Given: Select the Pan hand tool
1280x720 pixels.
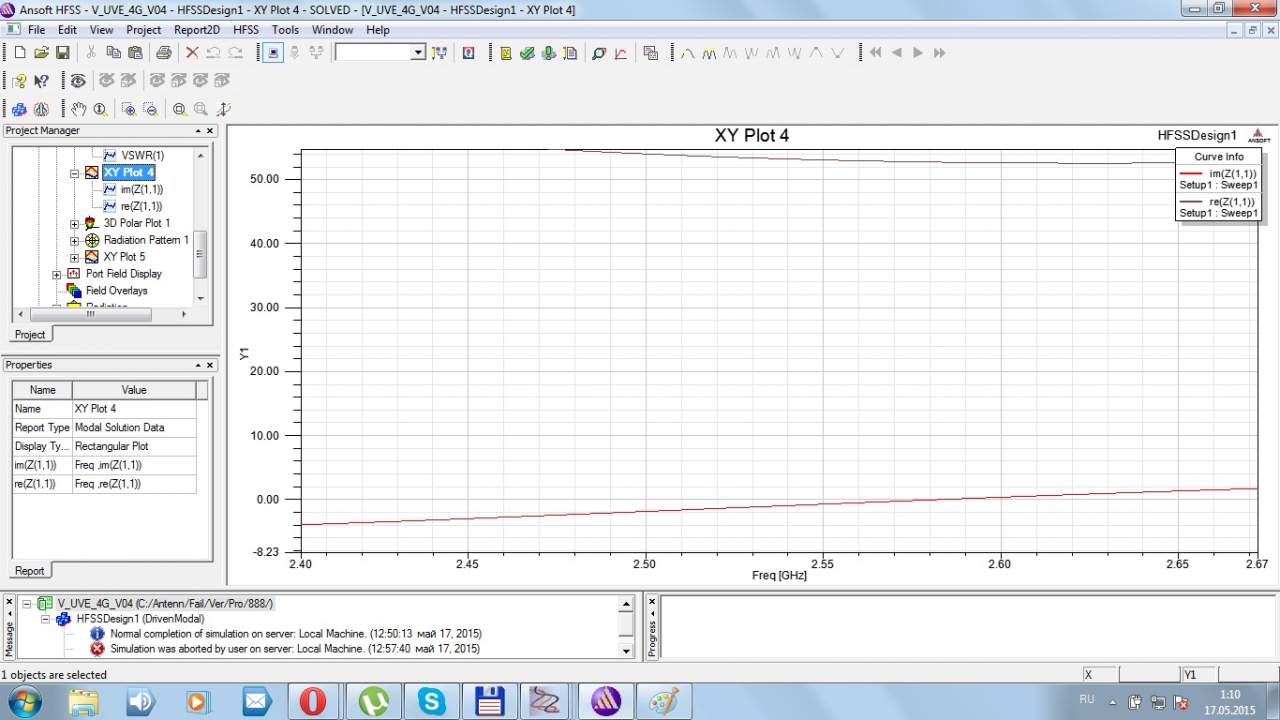Looking at the screenshot, I should tap(79, 109).
